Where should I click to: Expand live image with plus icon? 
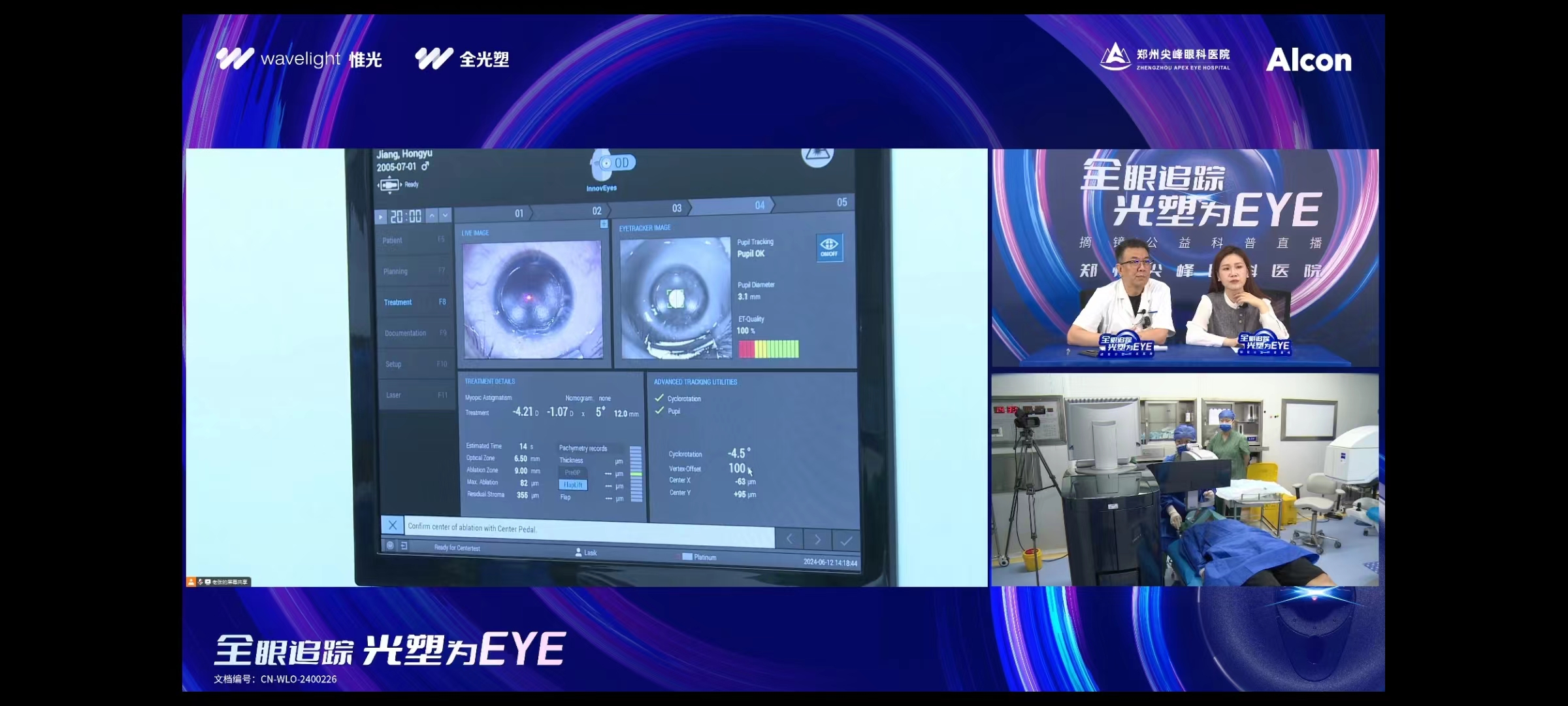click(x=604, y=224)
